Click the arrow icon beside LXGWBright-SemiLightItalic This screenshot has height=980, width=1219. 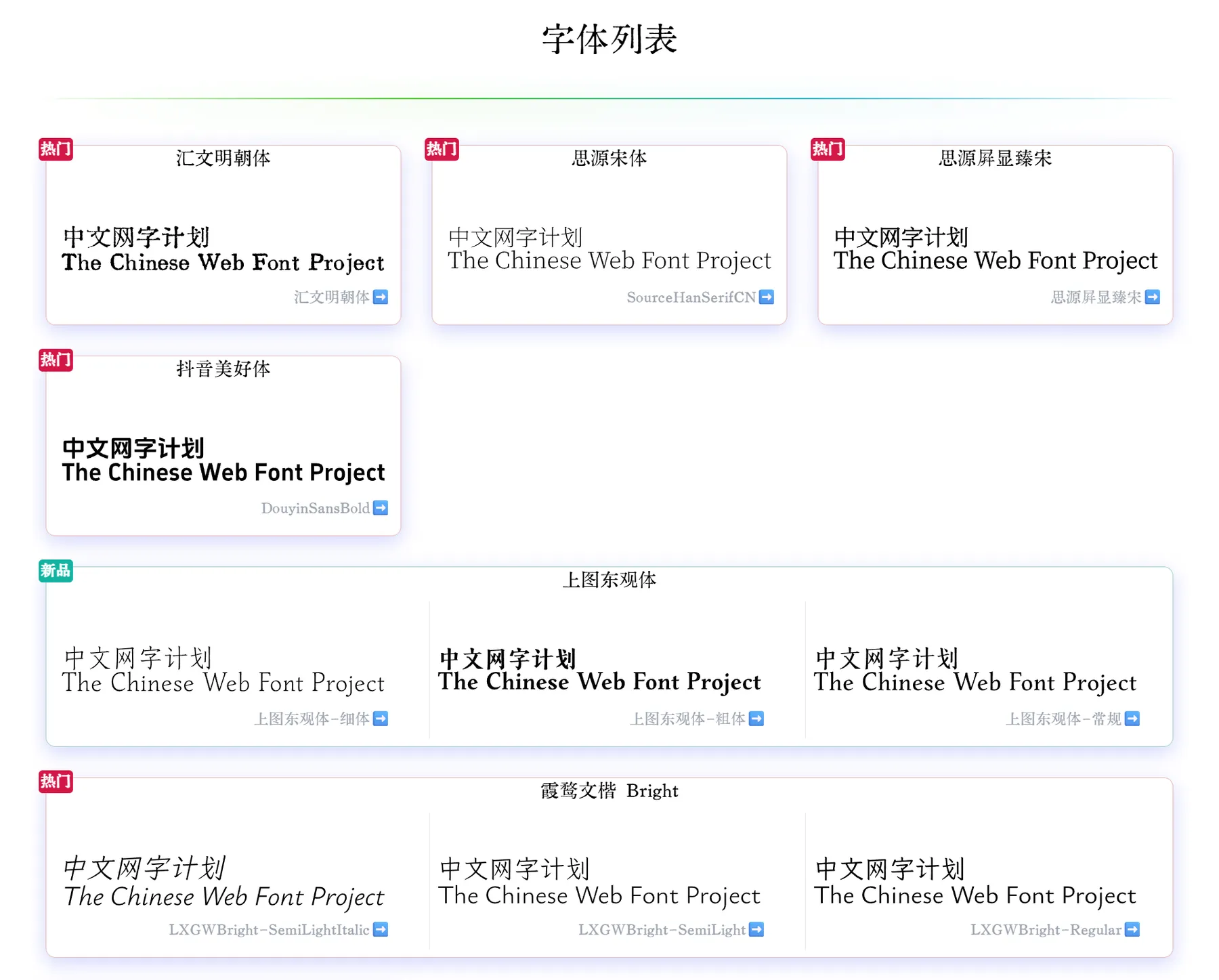point(381,930)
